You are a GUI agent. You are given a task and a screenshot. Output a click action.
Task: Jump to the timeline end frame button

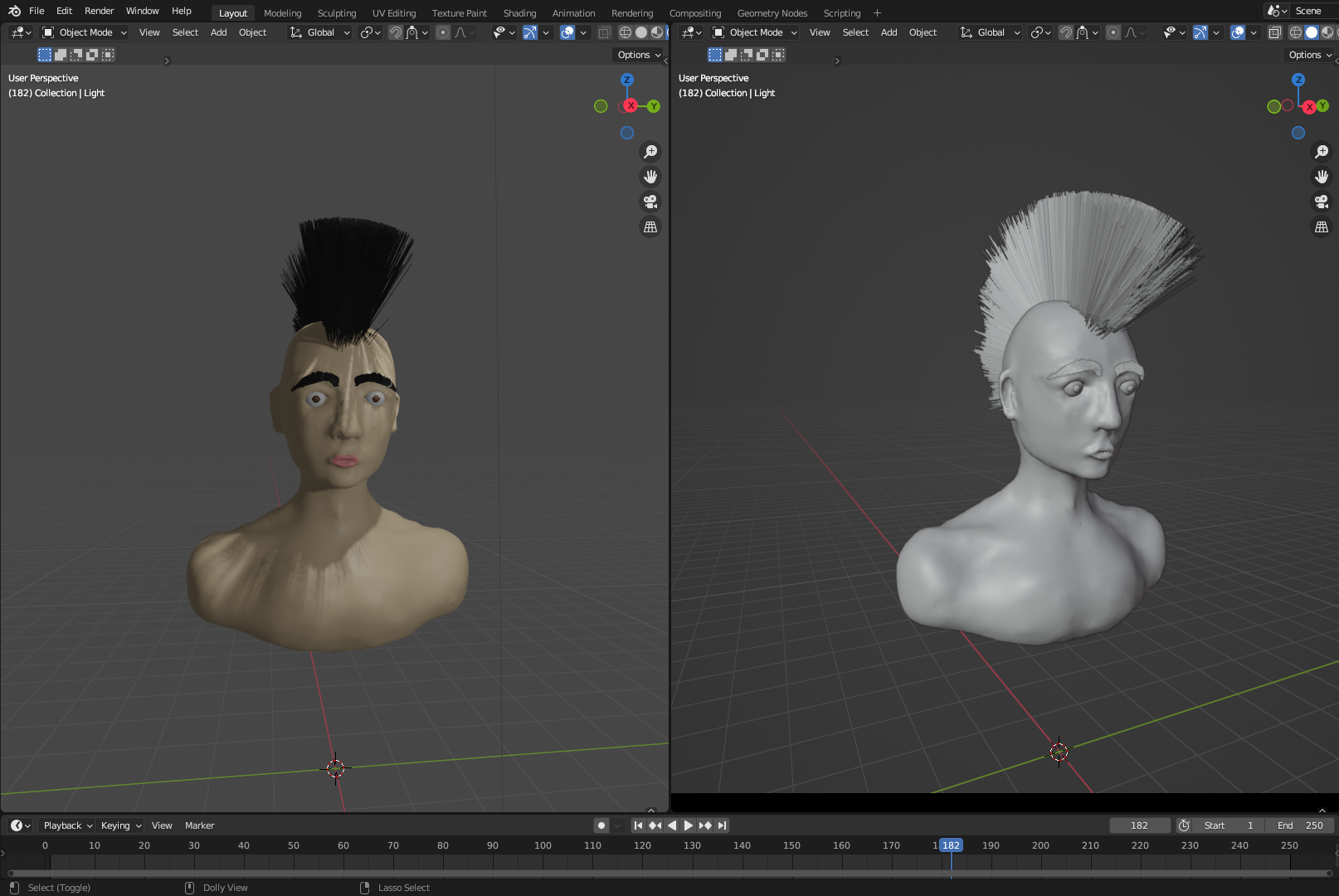(723, 825)
